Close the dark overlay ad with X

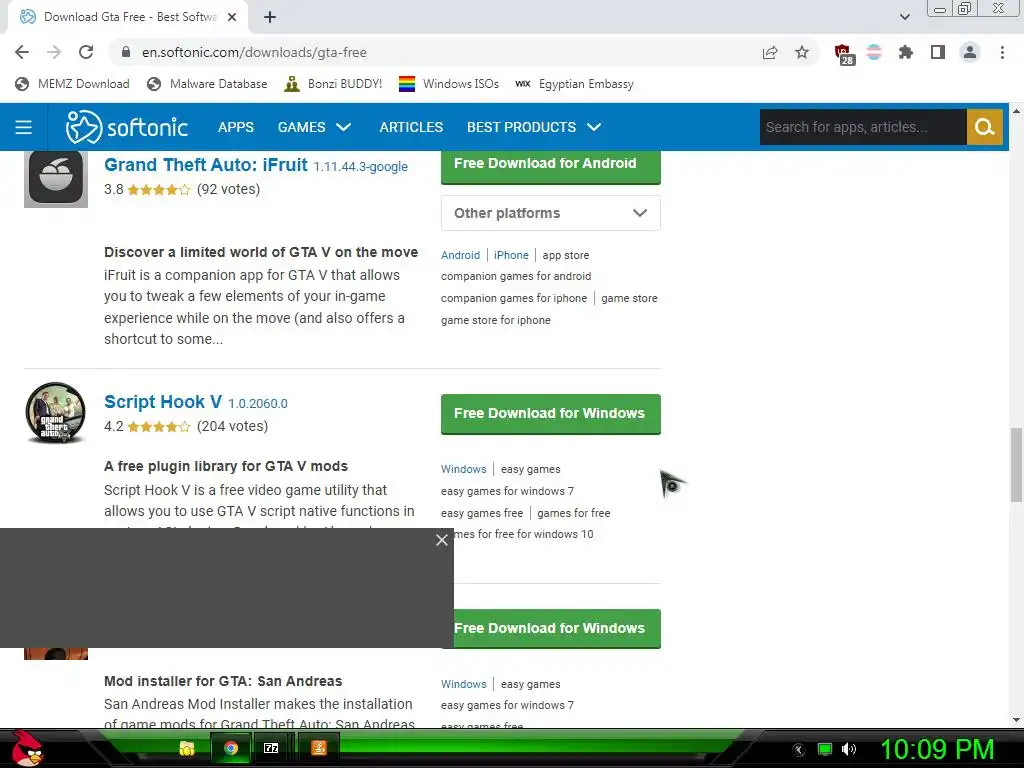click(x=442, y=540)
